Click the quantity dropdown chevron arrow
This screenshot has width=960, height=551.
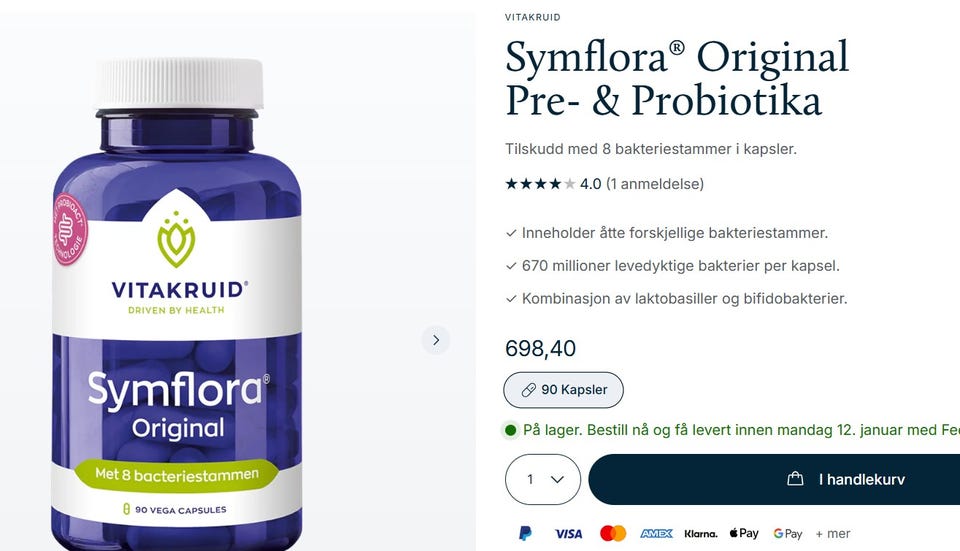557,479
